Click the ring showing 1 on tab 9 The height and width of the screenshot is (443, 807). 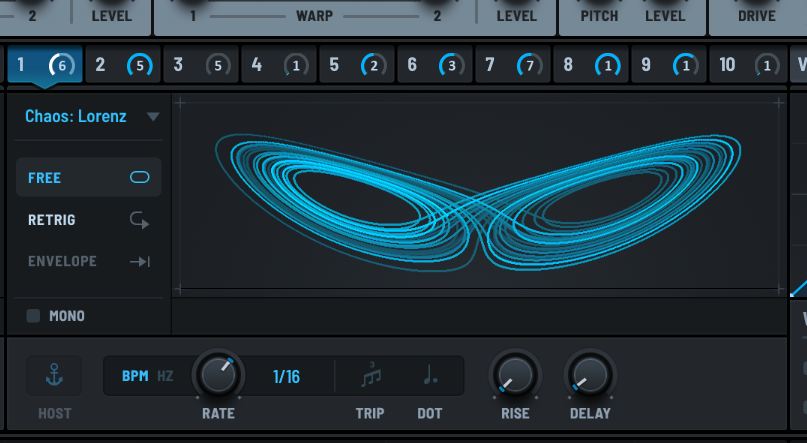pyautogui.click(x=686, y=65)
